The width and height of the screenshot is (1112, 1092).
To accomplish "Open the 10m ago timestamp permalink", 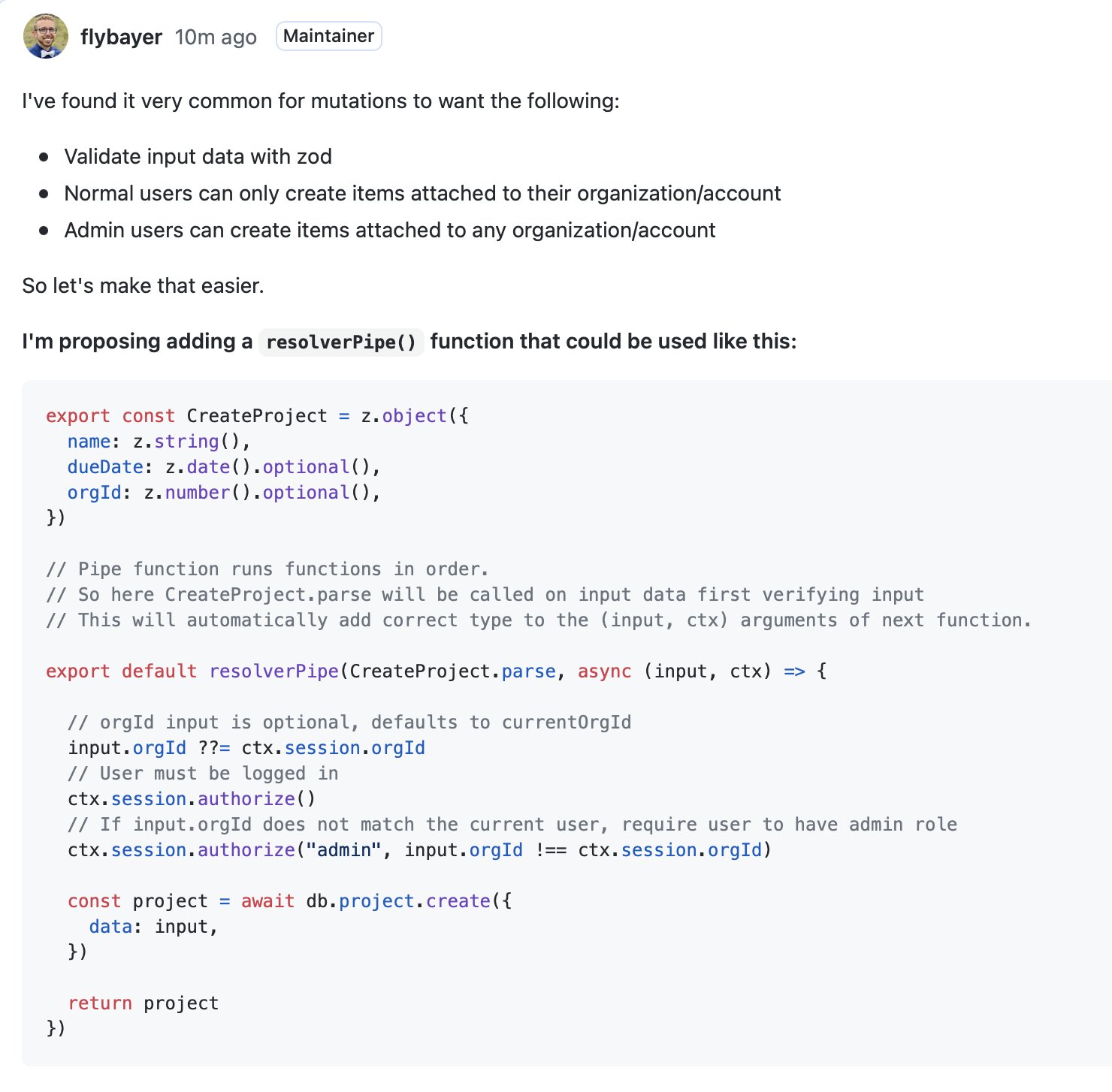I will (x=216, y=37).
